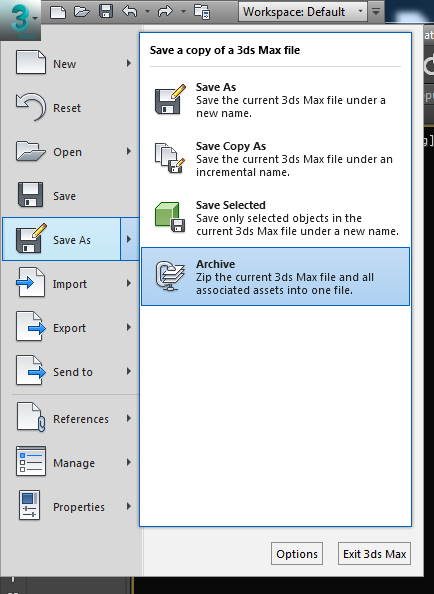Expand the Manage submenu arrow
Image resolution: width=434 pixels, height=594 pixels.
129,462
